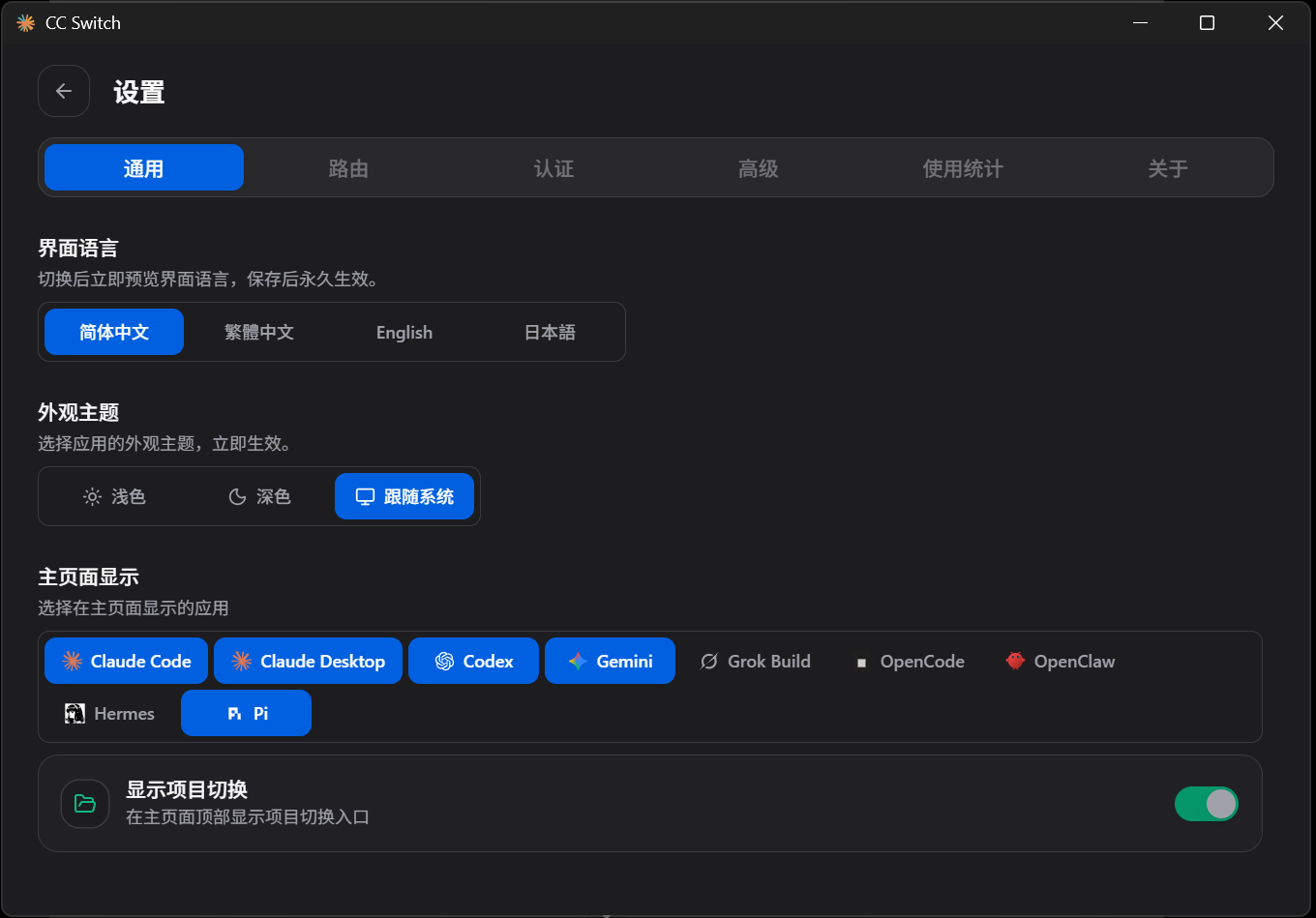
Task: Choose 简体中文 as interface language
Action: click(114, 332)
